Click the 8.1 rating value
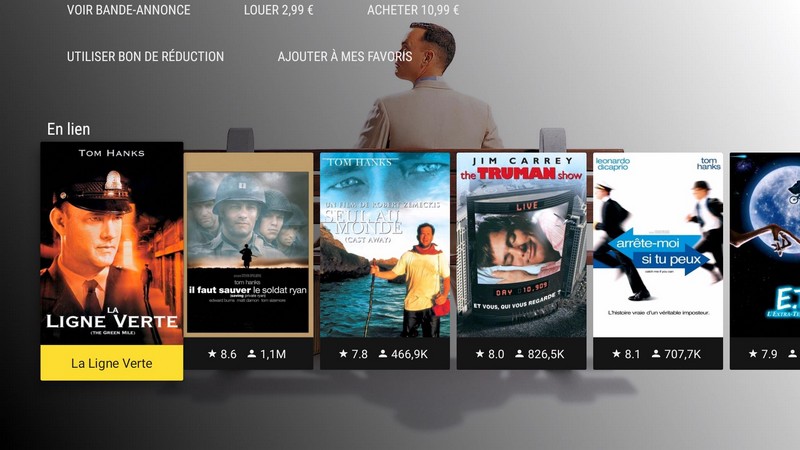800x450 pixels. 633,354
